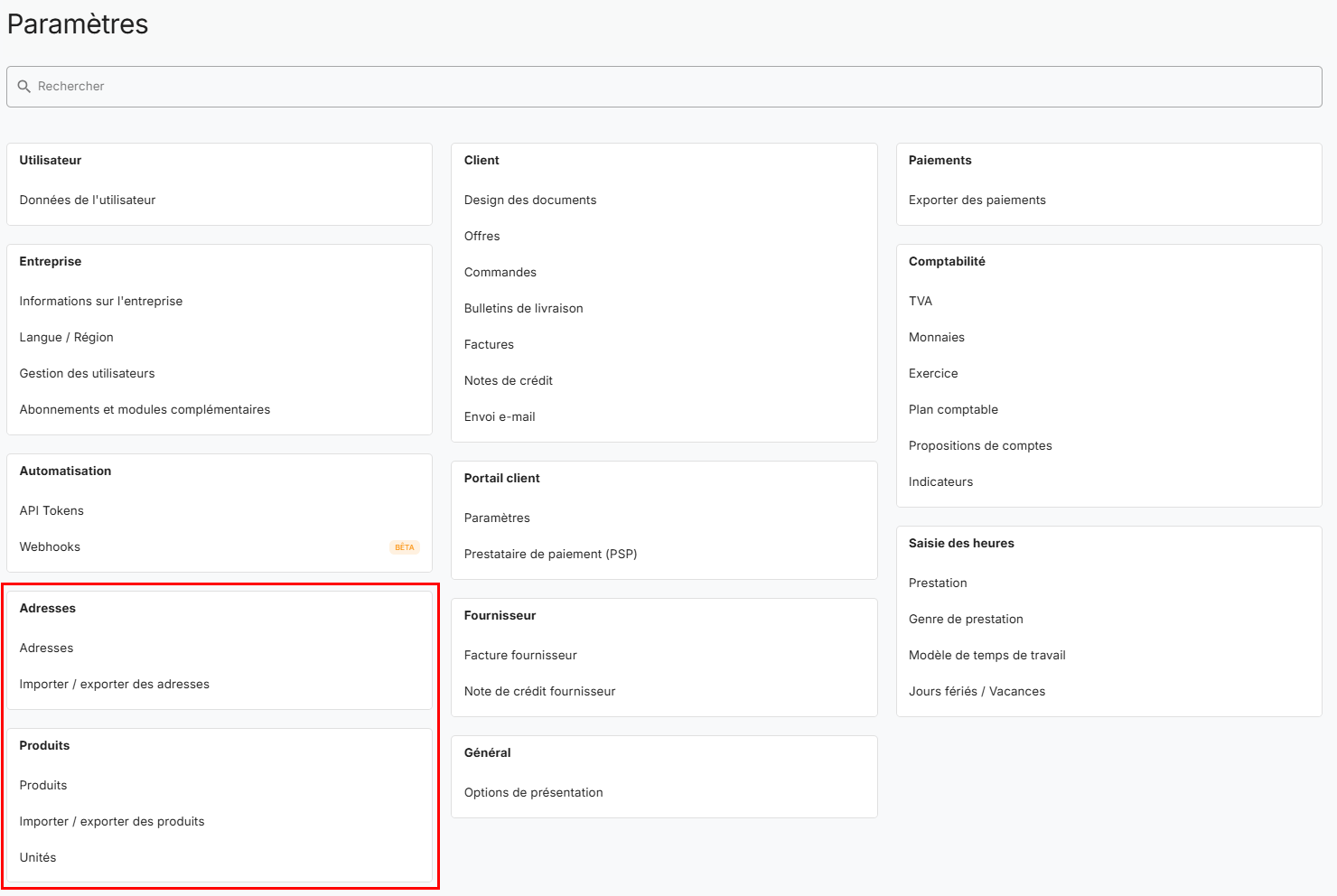Open Design des documents
Image resolution: width=1337 pixels, height=896 pixels.
click(x=530, y=201)
